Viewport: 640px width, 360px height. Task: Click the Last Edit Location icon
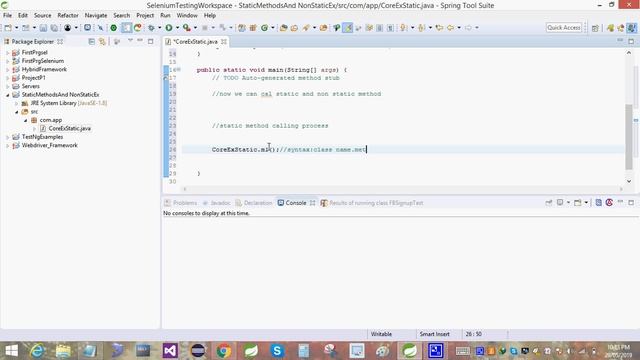point(440,28)
